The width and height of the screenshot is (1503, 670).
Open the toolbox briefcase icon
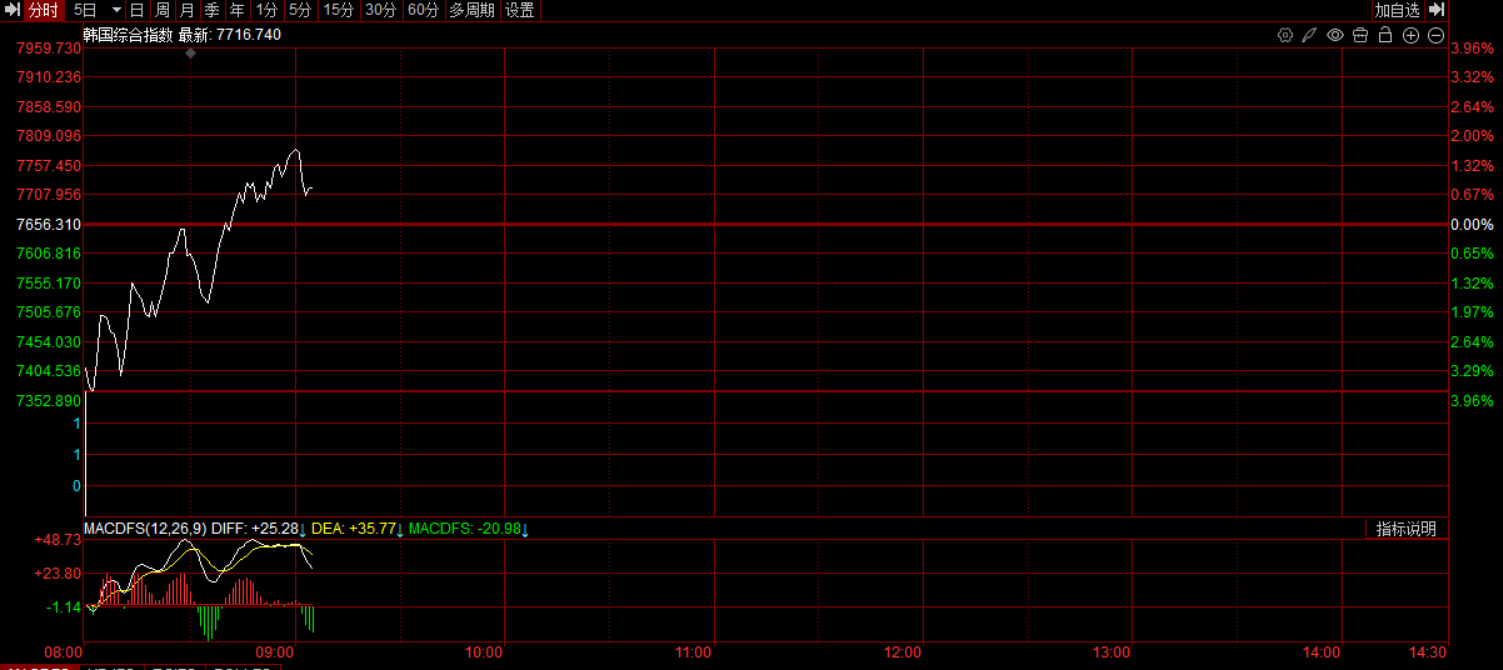[x=1360, y=35]
